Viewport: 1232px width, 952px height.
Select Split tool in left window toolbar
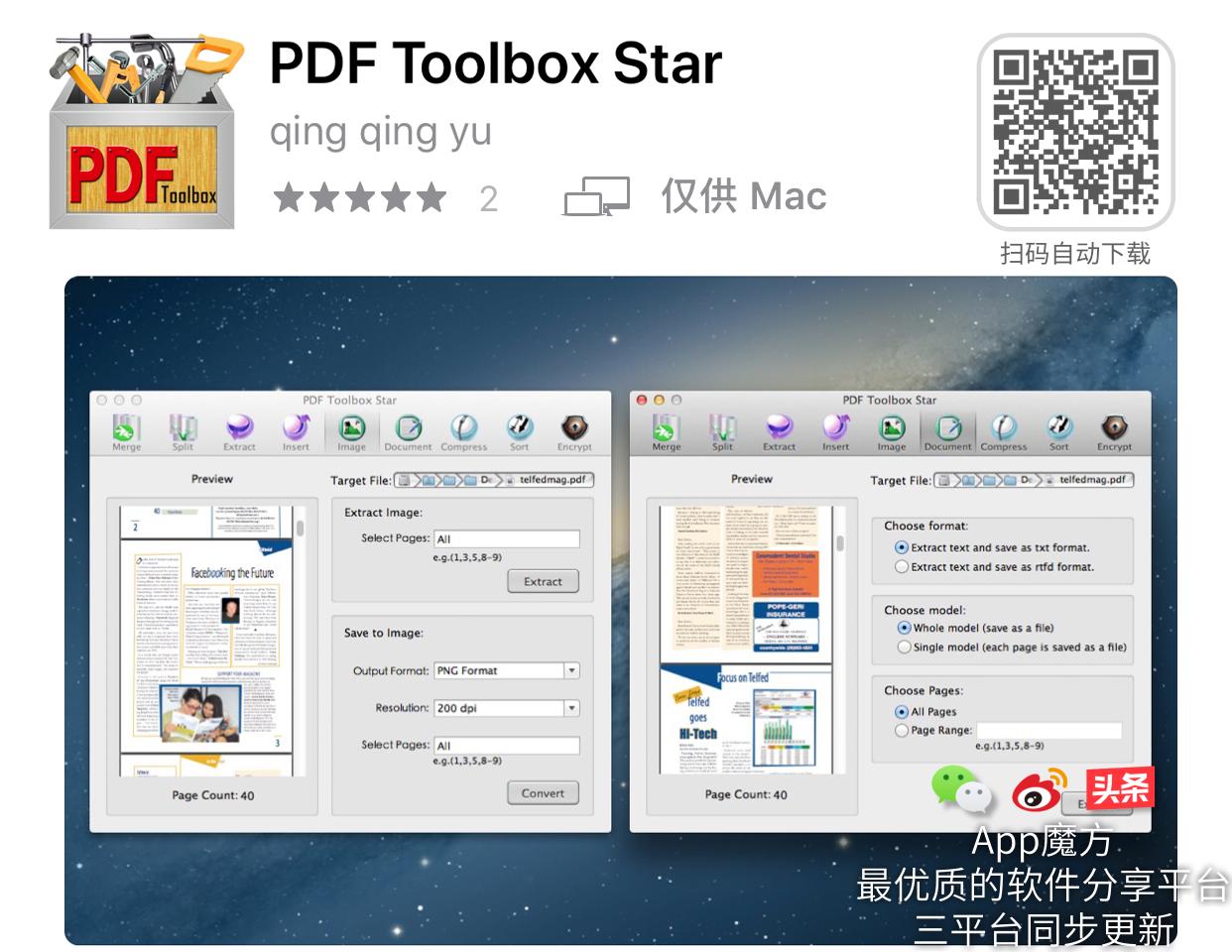183,432
